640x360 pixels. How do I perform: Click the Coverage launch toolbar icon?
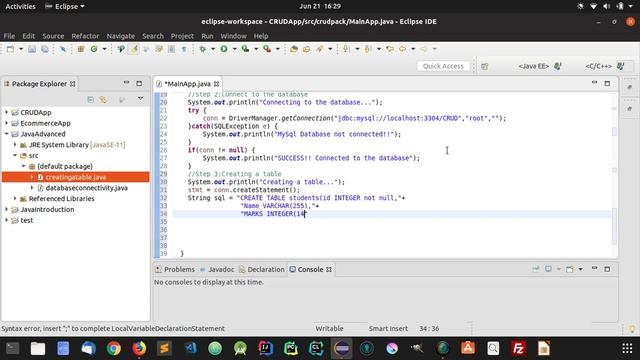[245, 49]
